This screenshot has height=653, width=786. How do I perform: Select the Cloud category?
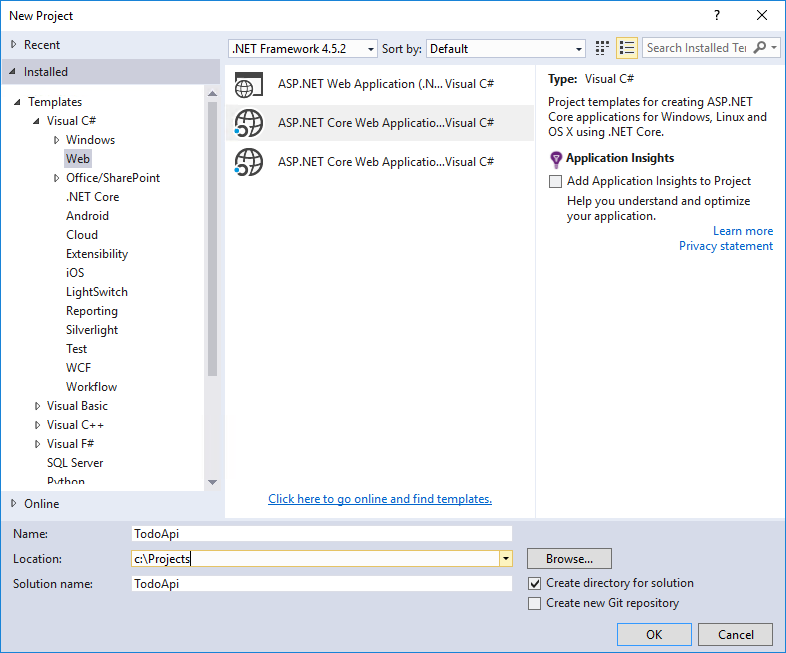pyautogui.click(x=82, y=235)
